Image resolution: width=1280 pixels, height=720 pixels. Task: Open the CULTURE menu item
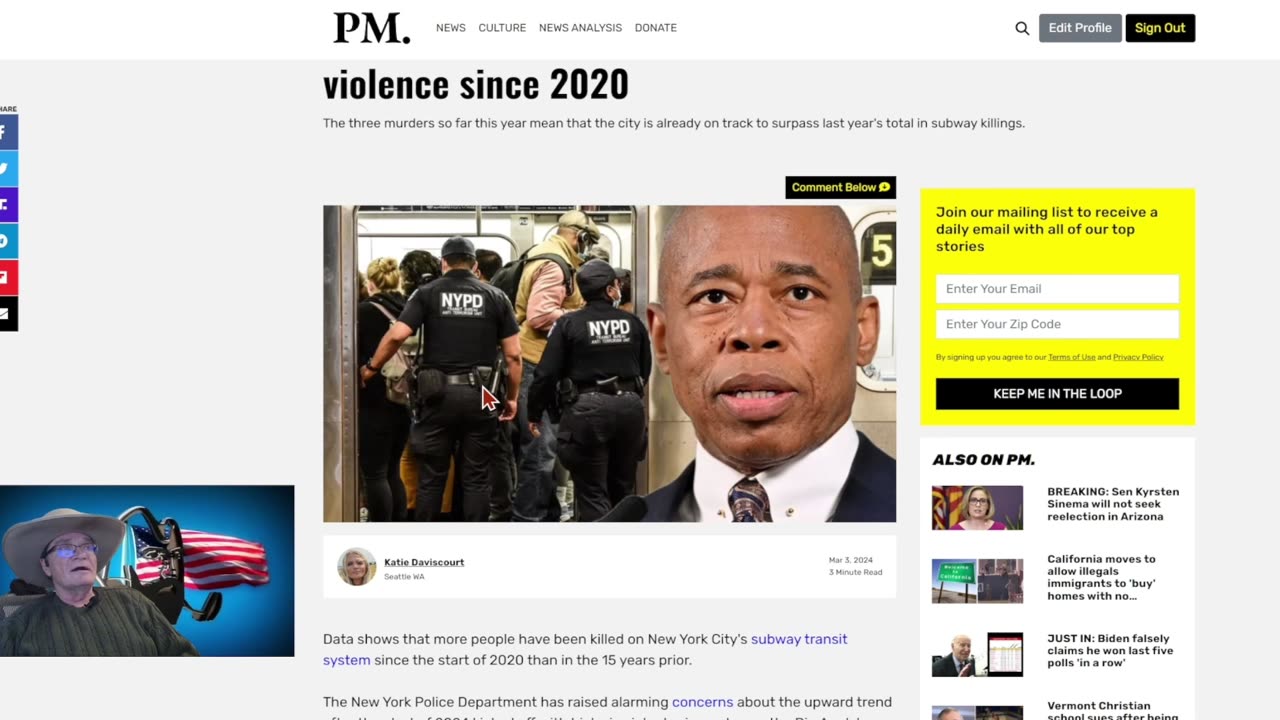(x=502, y=28)
